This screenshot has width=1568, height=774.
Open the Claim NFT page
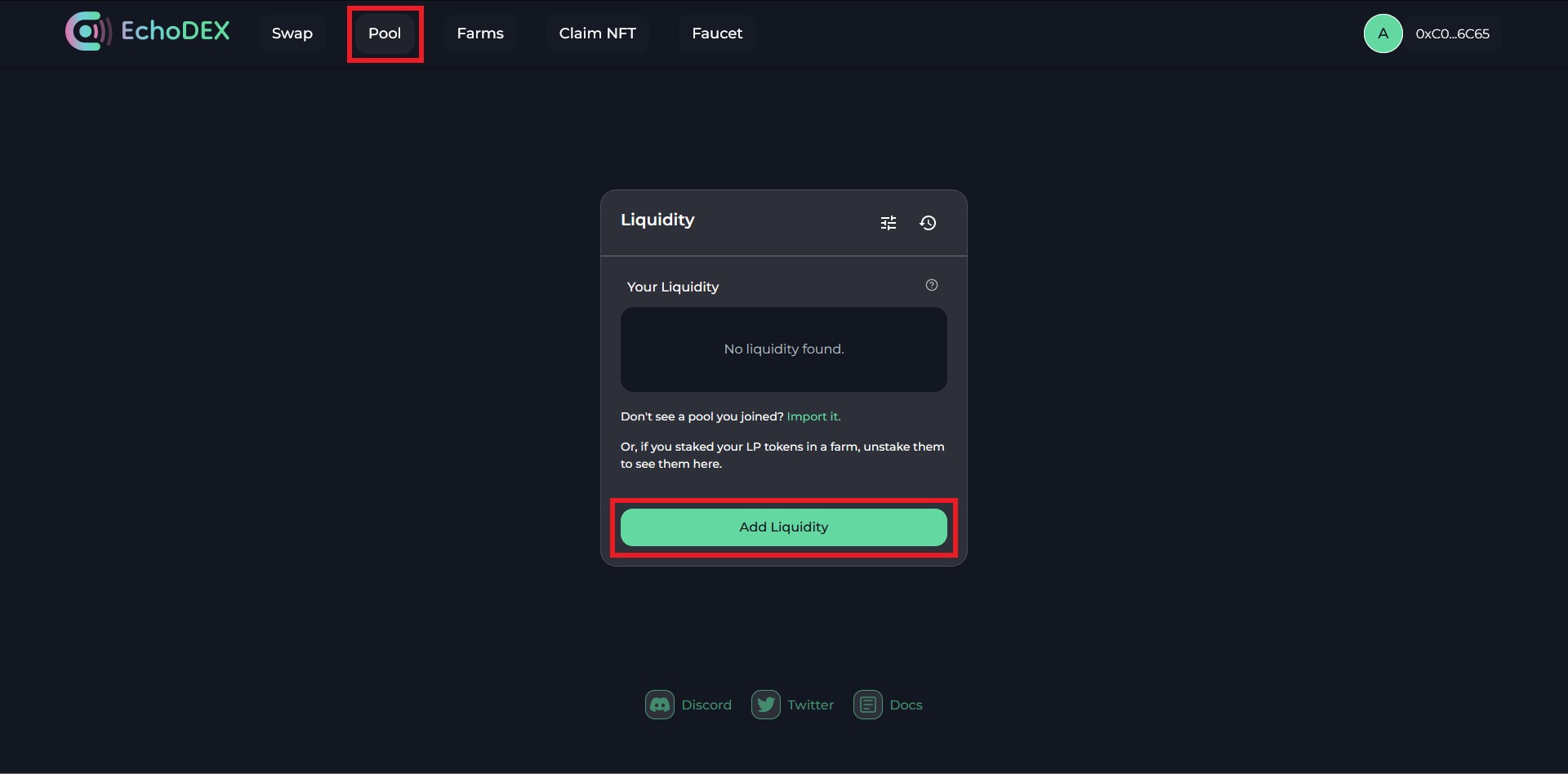[597, 33]
